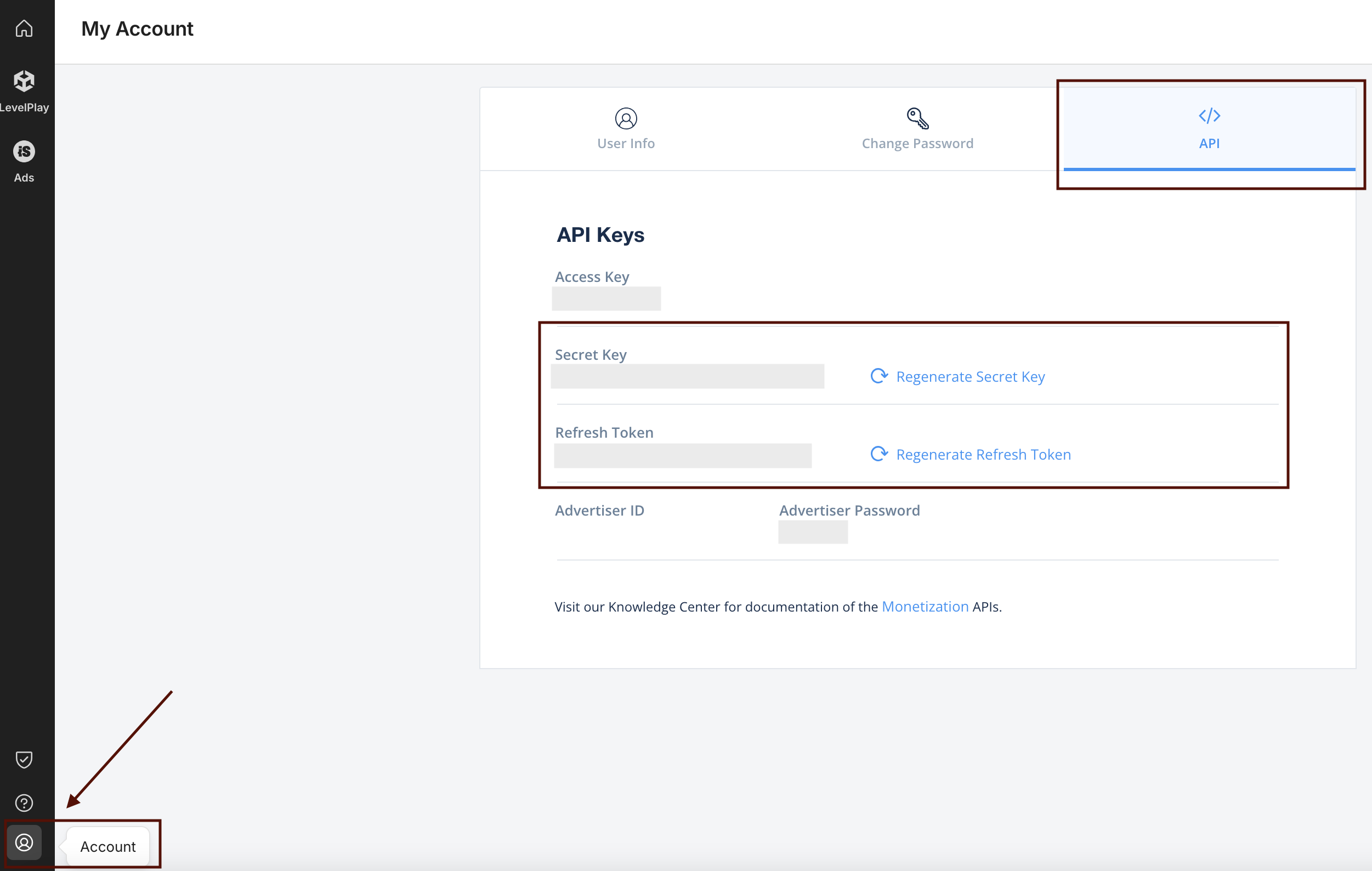Click the Regenerate Refresh Token link
Screen dimensions: 1372x871
(983, 454)
